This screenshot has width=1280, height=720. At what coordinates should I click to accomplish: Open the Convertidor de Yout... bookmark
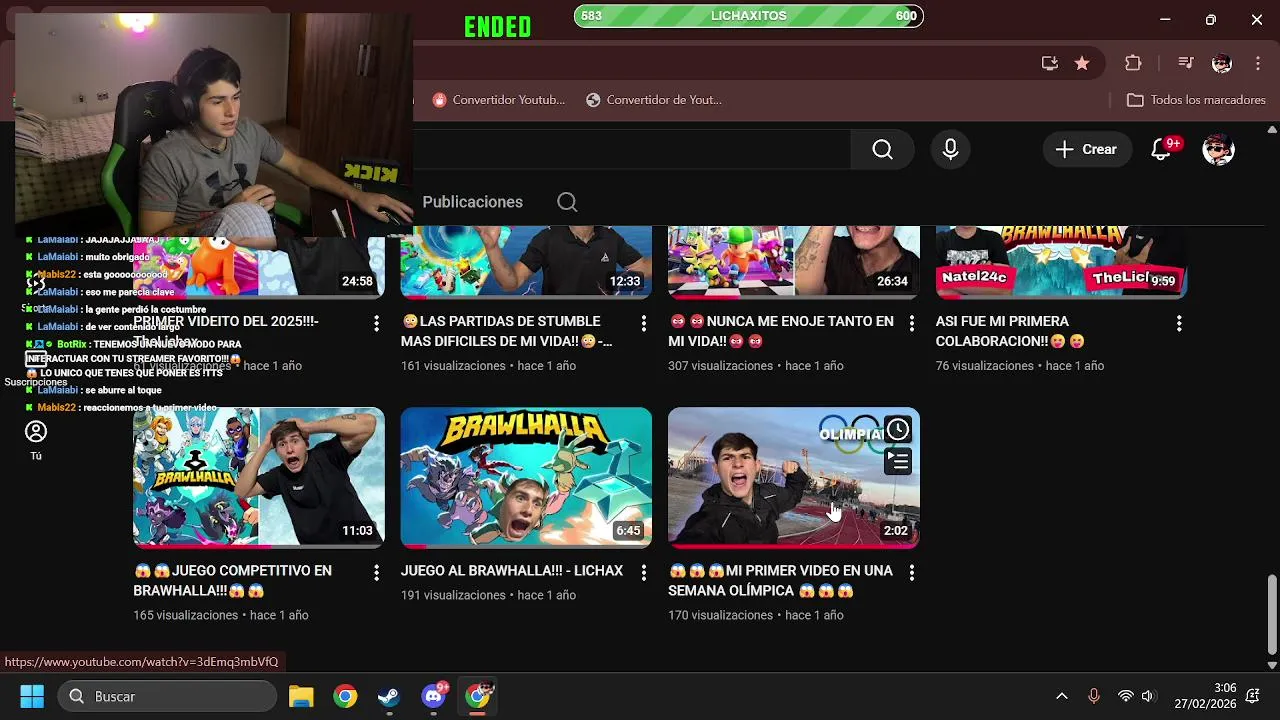(653, 100)
